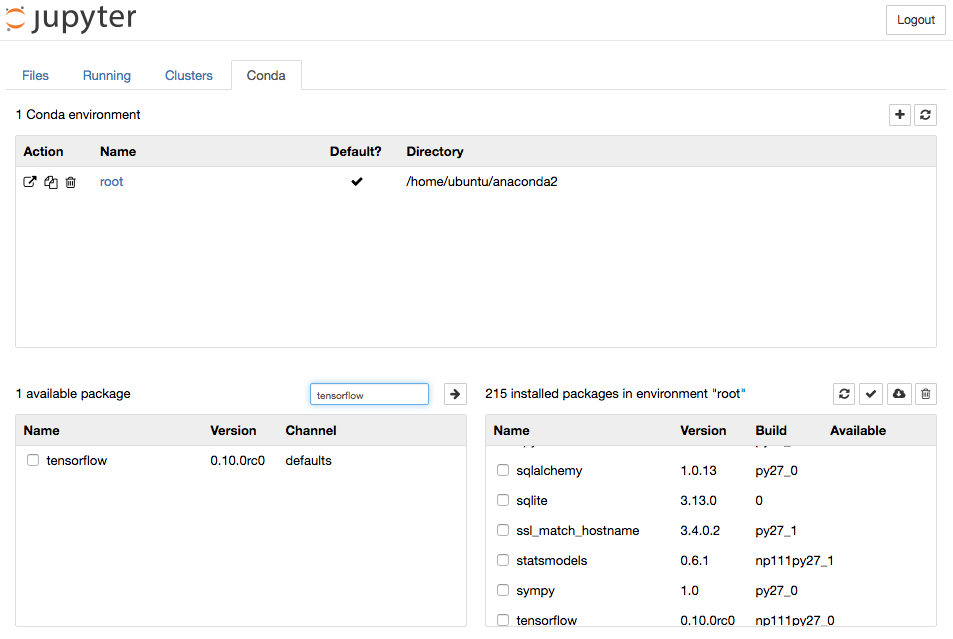The width and height of the screenshot is (953, 639).
Task: Go to the Clusters tab
Action: 189,76
